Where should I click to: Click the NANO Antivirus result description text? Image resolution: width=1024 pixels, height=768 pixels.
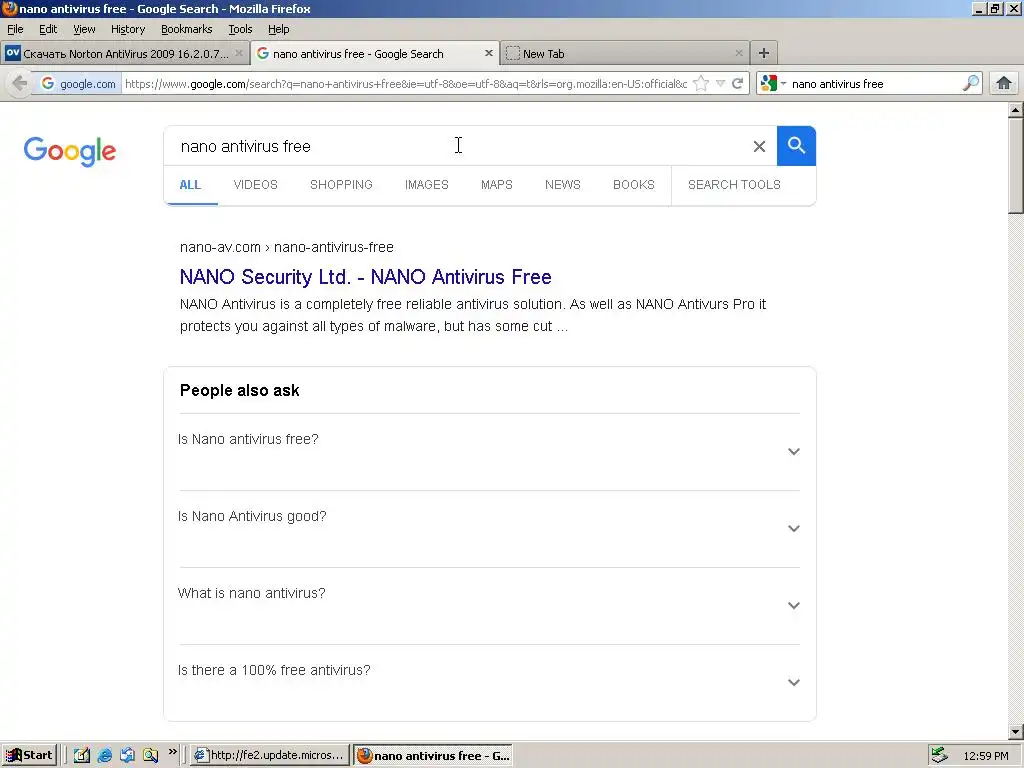point(473,315)
